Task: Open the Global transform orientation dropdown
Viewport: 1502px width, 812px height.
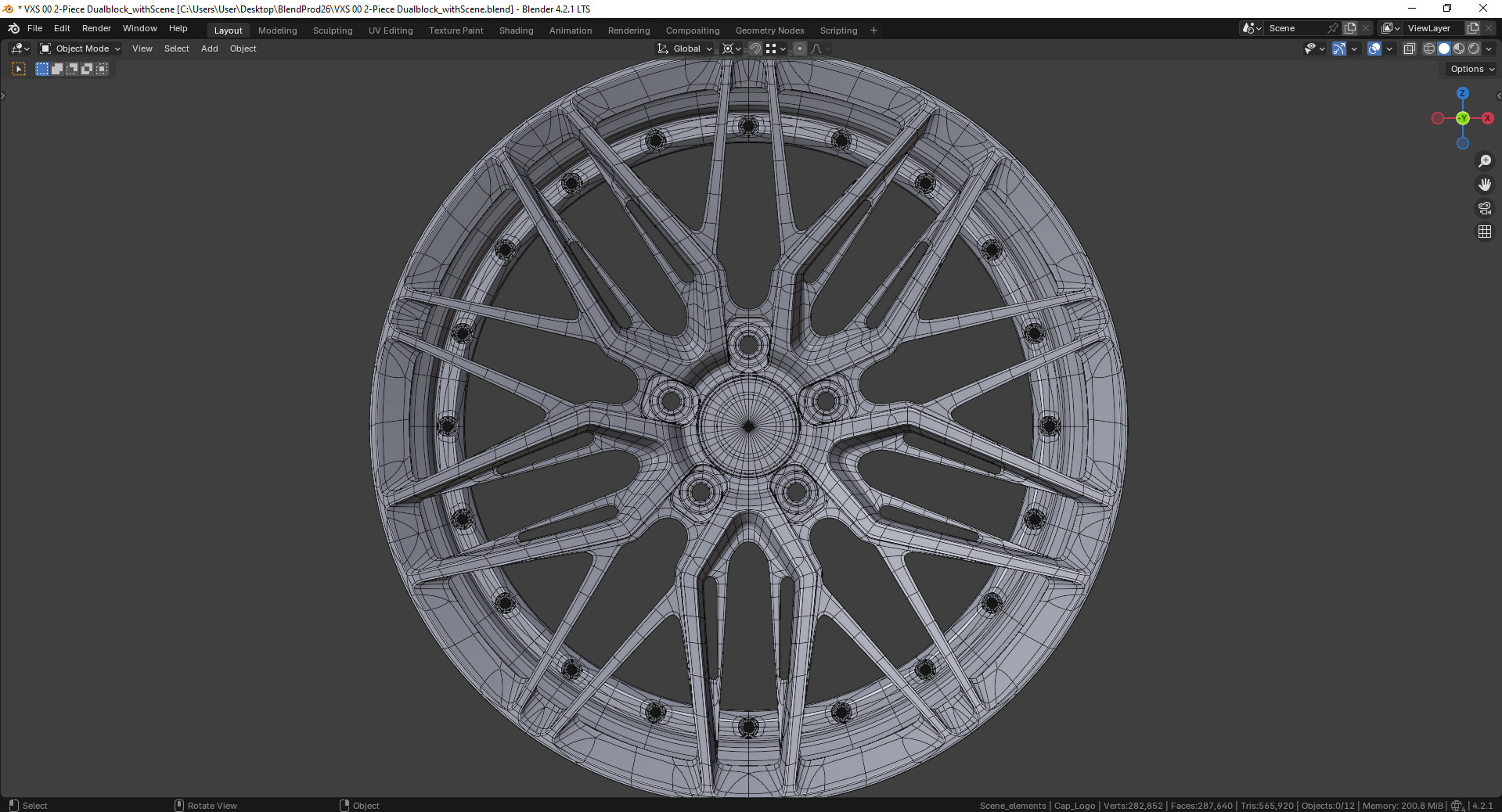Action: [x=685, y=49]
